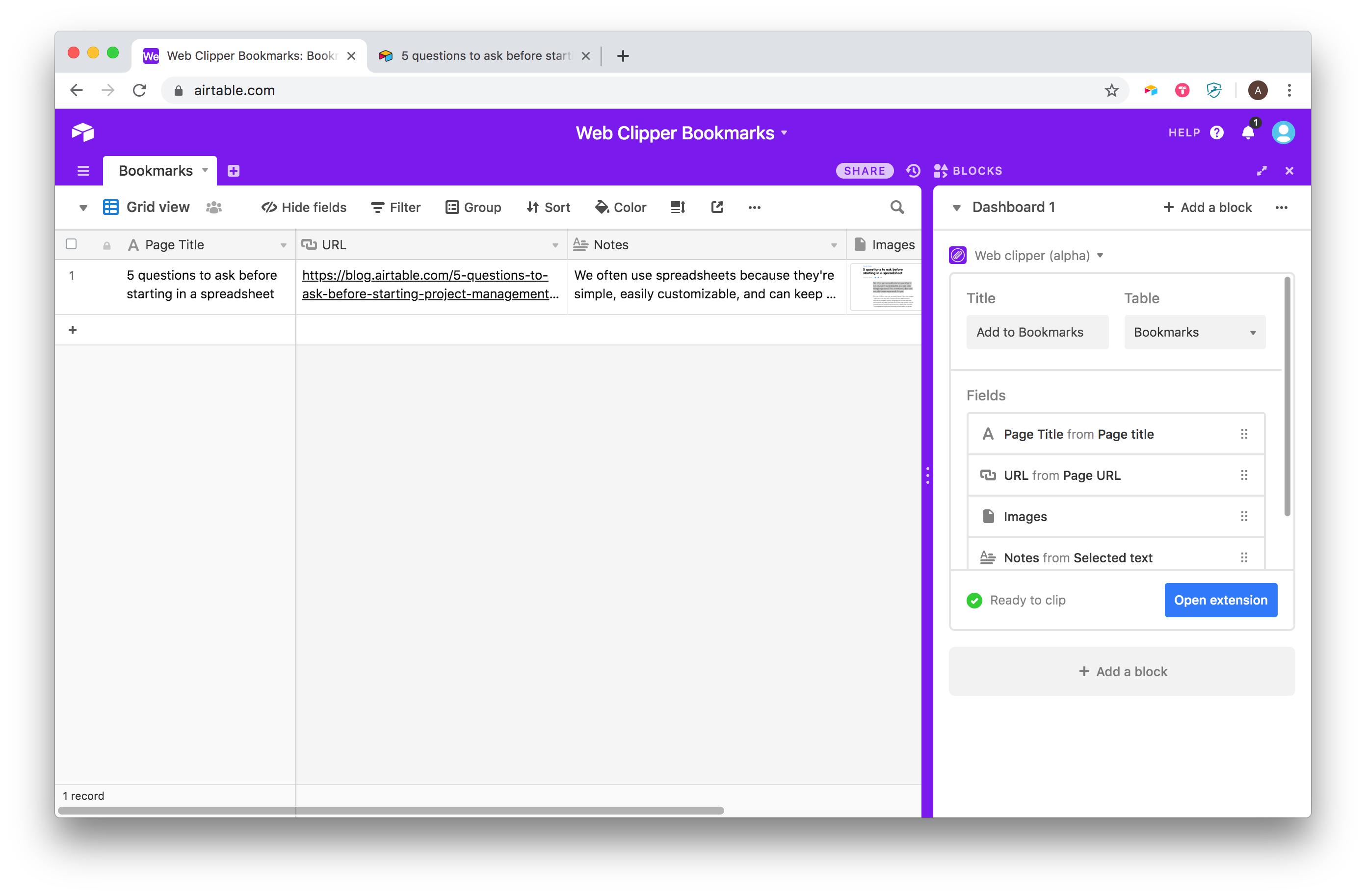Image resolution: width=1366 pixels, height=896 pixels.
Task: Add a new table with plus icon
Action: (x=233, y=170)
